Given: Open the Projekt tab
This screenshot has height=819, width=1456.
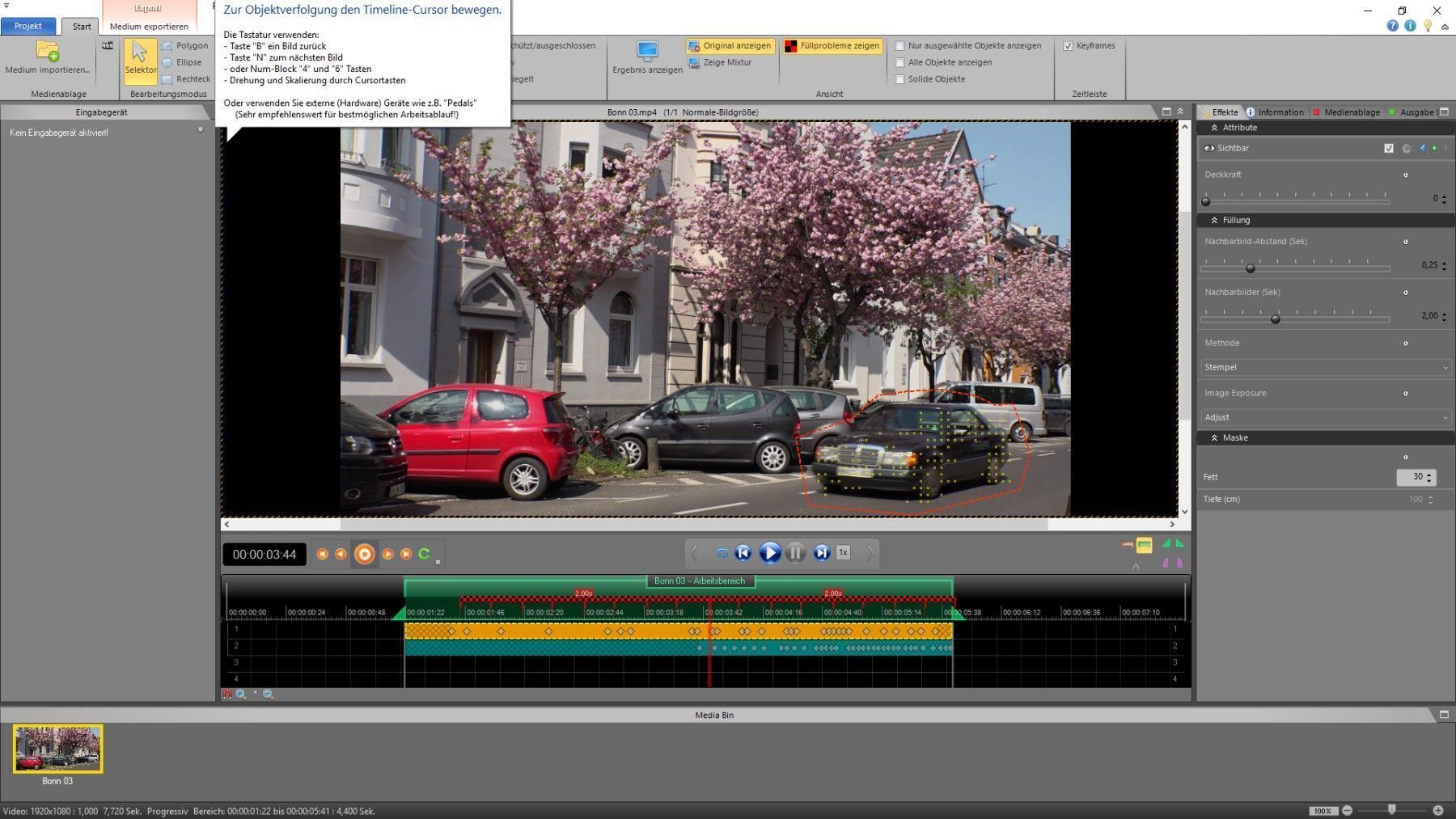Looking at the screenshot, I should tap(28, 26).
